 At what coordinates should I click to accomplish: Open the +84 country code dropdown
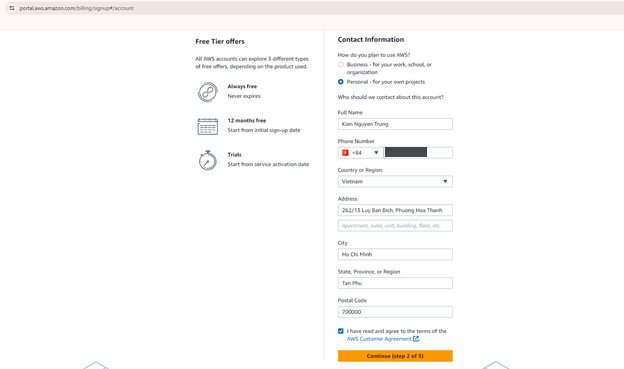(x=361, y=152)
